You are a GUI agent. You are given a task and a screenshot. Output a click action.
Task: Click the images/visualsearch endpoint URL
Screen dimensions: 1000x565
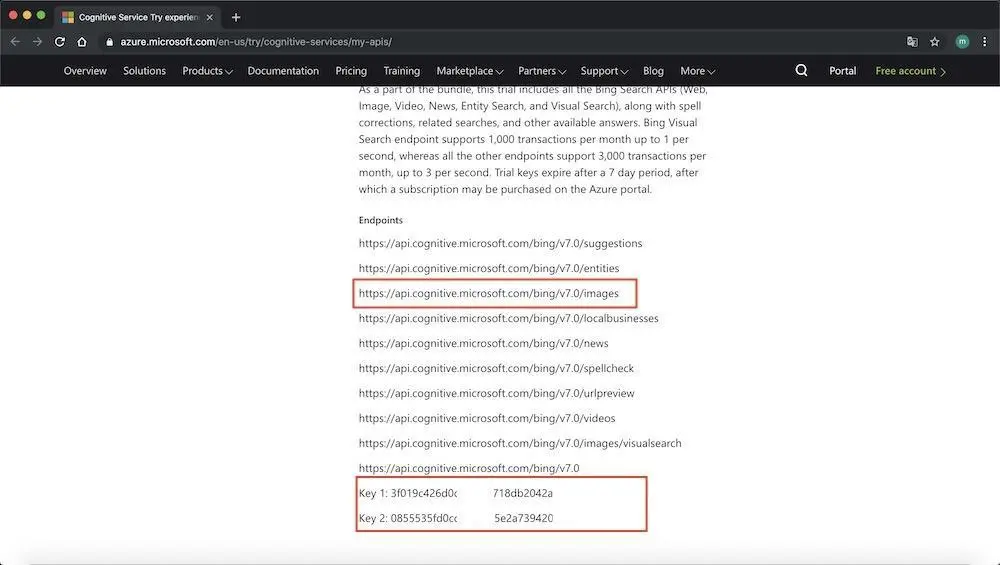tap(520, 443)
